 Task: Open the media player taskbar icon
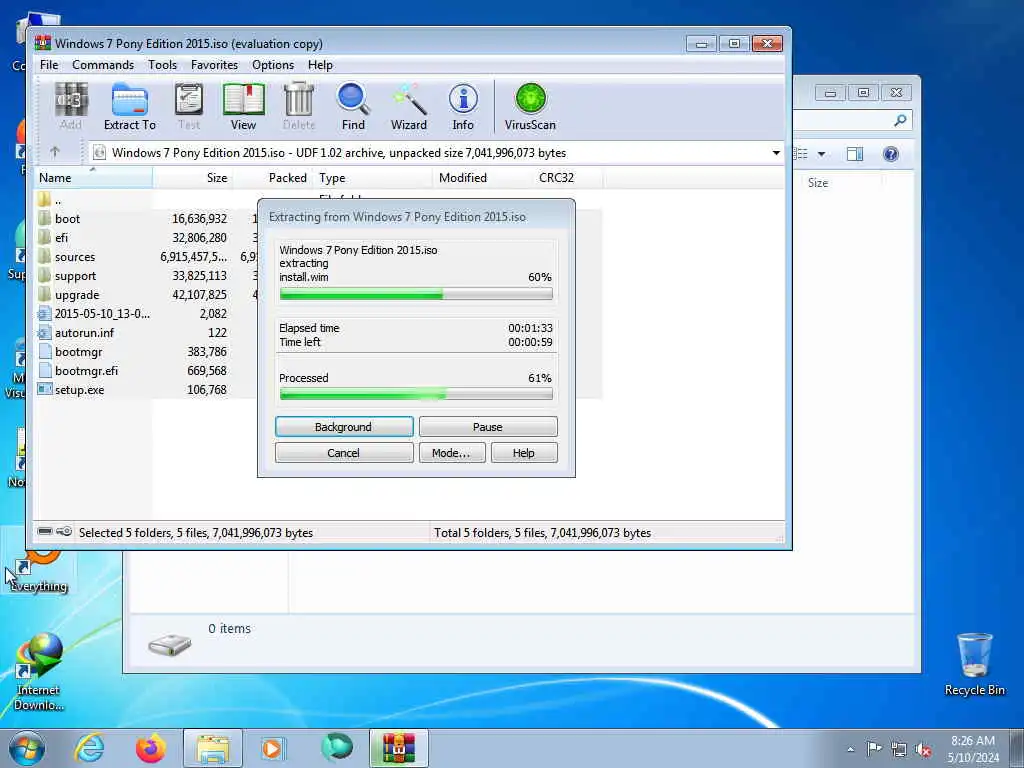[x=273, y=748]
